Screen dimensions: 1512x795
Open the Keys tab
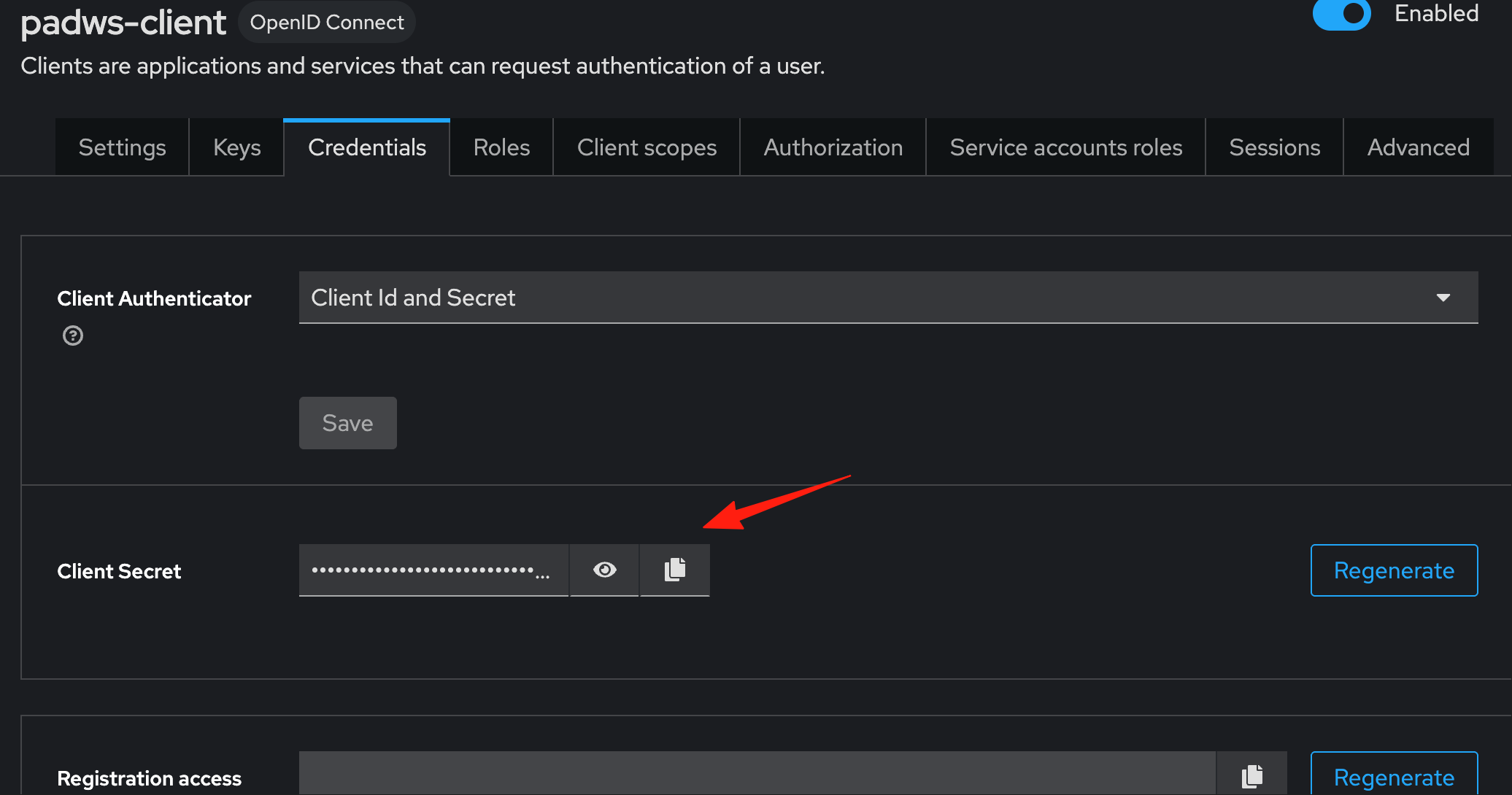pos(236,147)
